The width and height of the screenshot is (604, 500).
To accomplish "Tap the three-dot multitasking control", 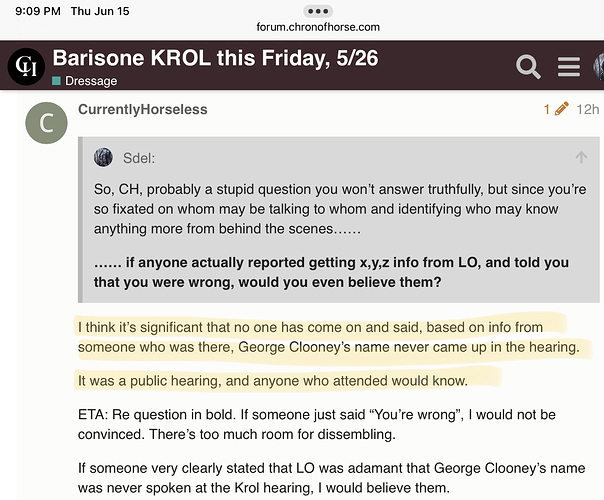I will 318,11.
